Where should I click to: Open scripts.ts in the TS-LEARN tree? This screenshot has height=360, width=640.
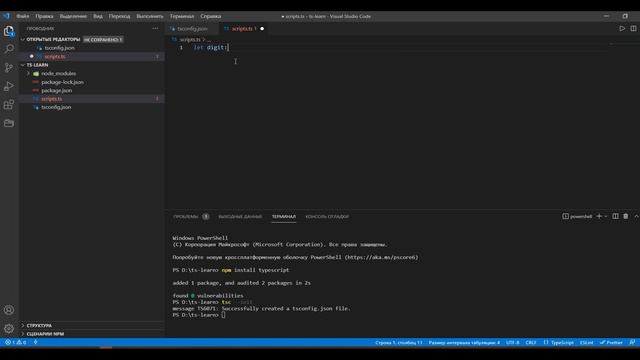(51, 99)
